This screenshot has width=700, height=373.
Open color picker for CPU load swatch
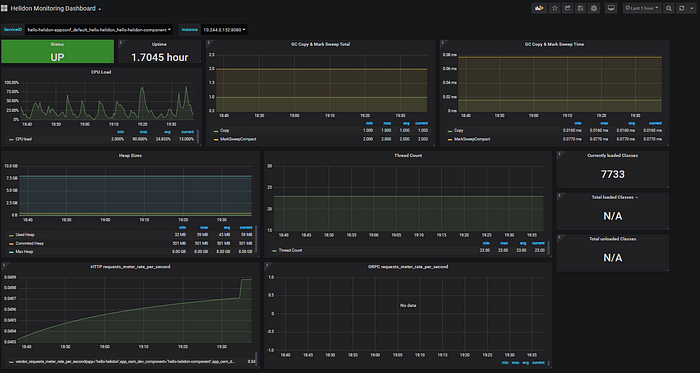point(11,140)
